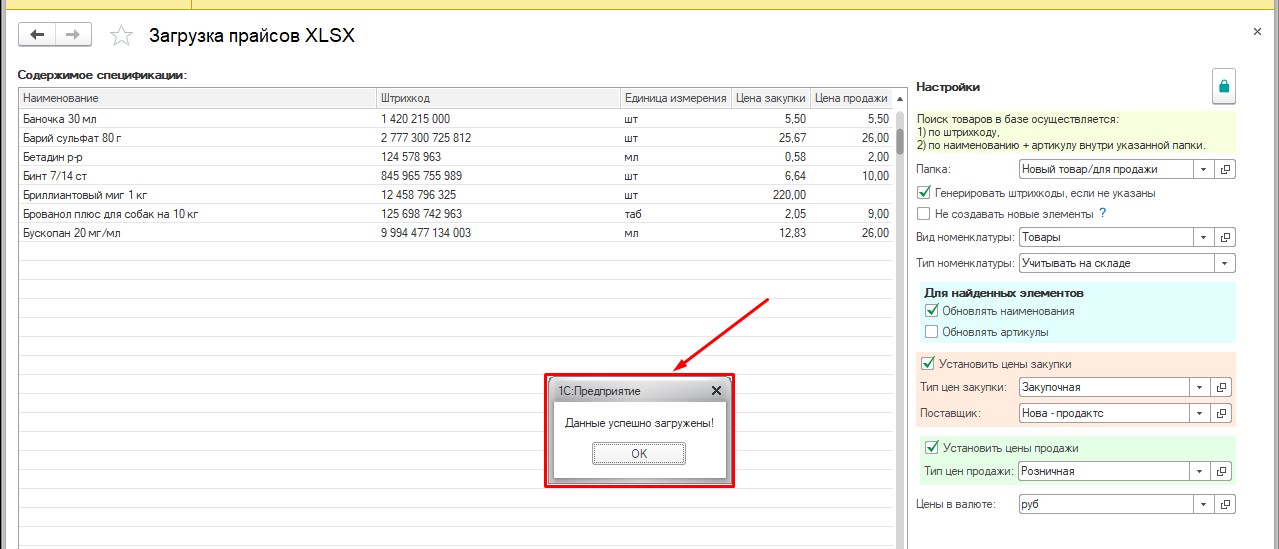1279x549 pixels.
Task: Enable Не создавать новые элементы checkbox
Action: [924, 213]
